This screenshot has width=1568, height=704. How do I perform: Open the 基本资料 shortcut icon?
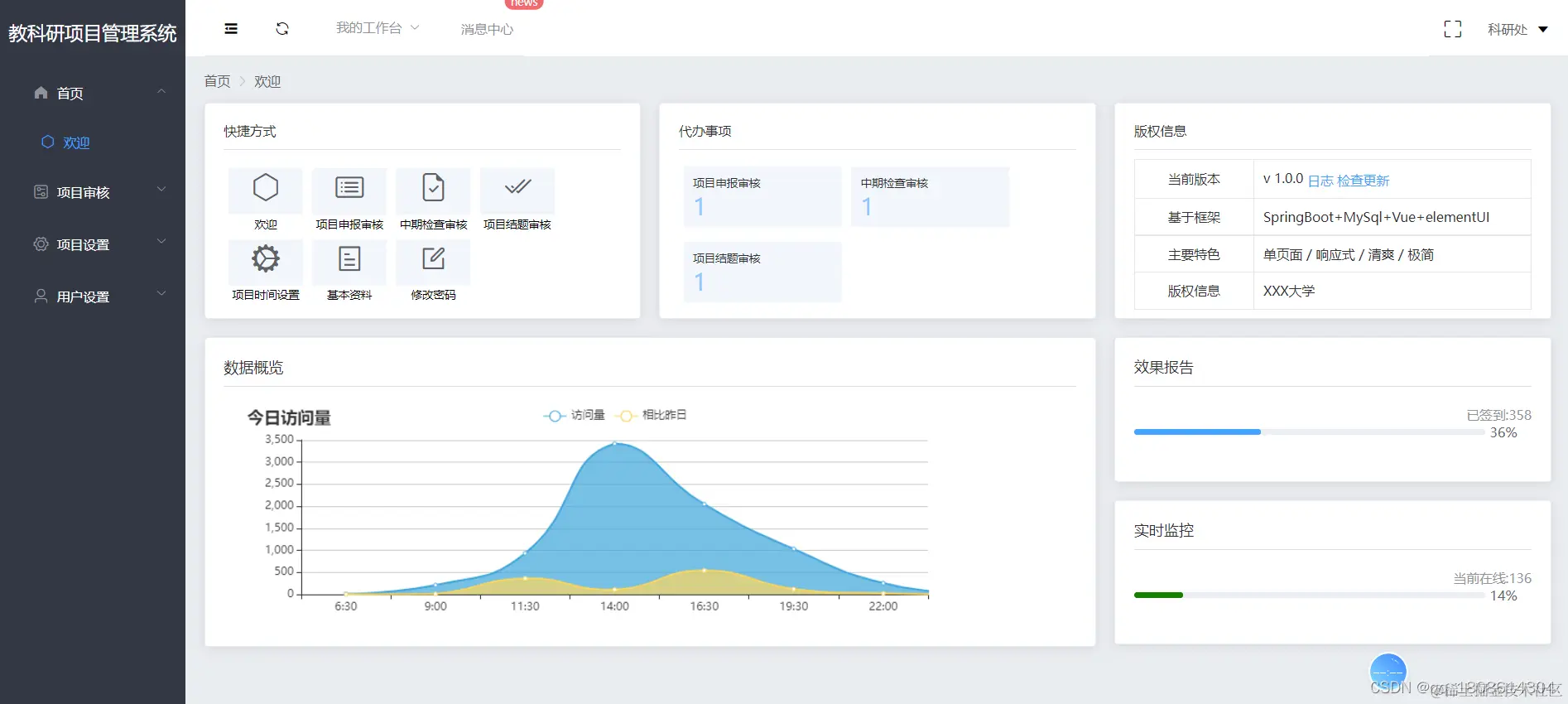(349, 259)
